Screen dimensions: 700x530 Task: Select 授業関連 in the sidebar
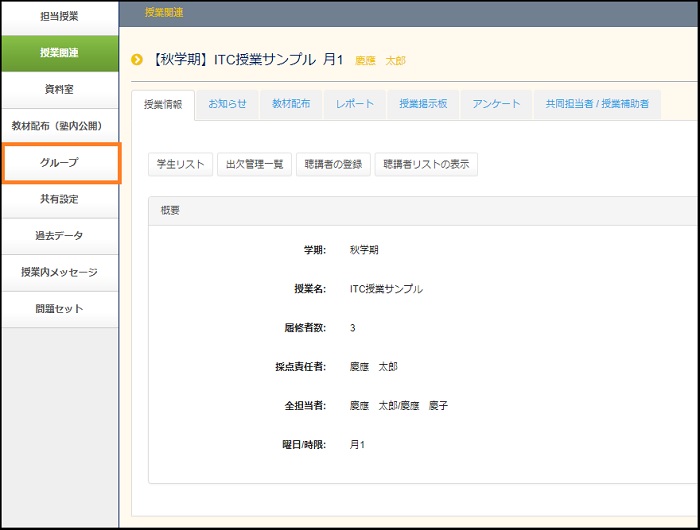click(59, 53)
